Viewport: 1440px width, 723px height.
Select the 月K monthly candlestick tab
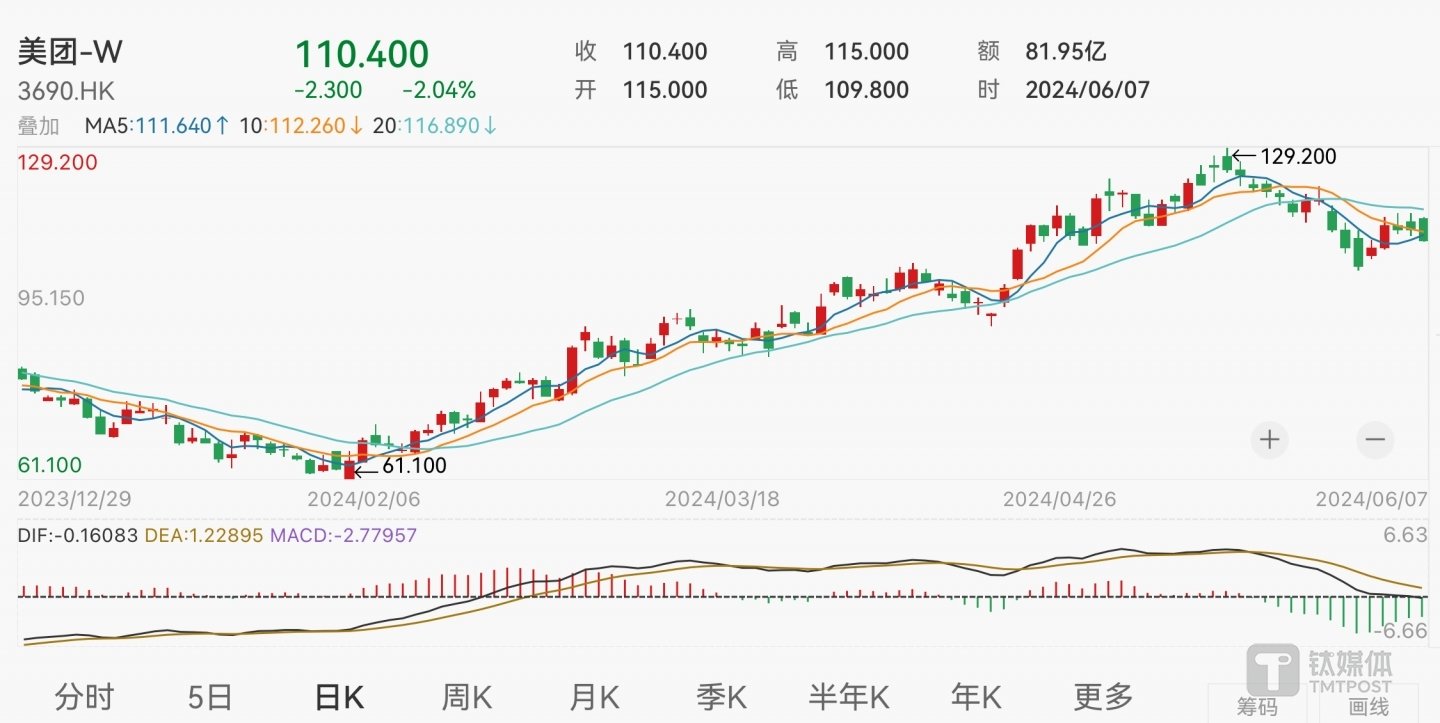click(595, 696)
